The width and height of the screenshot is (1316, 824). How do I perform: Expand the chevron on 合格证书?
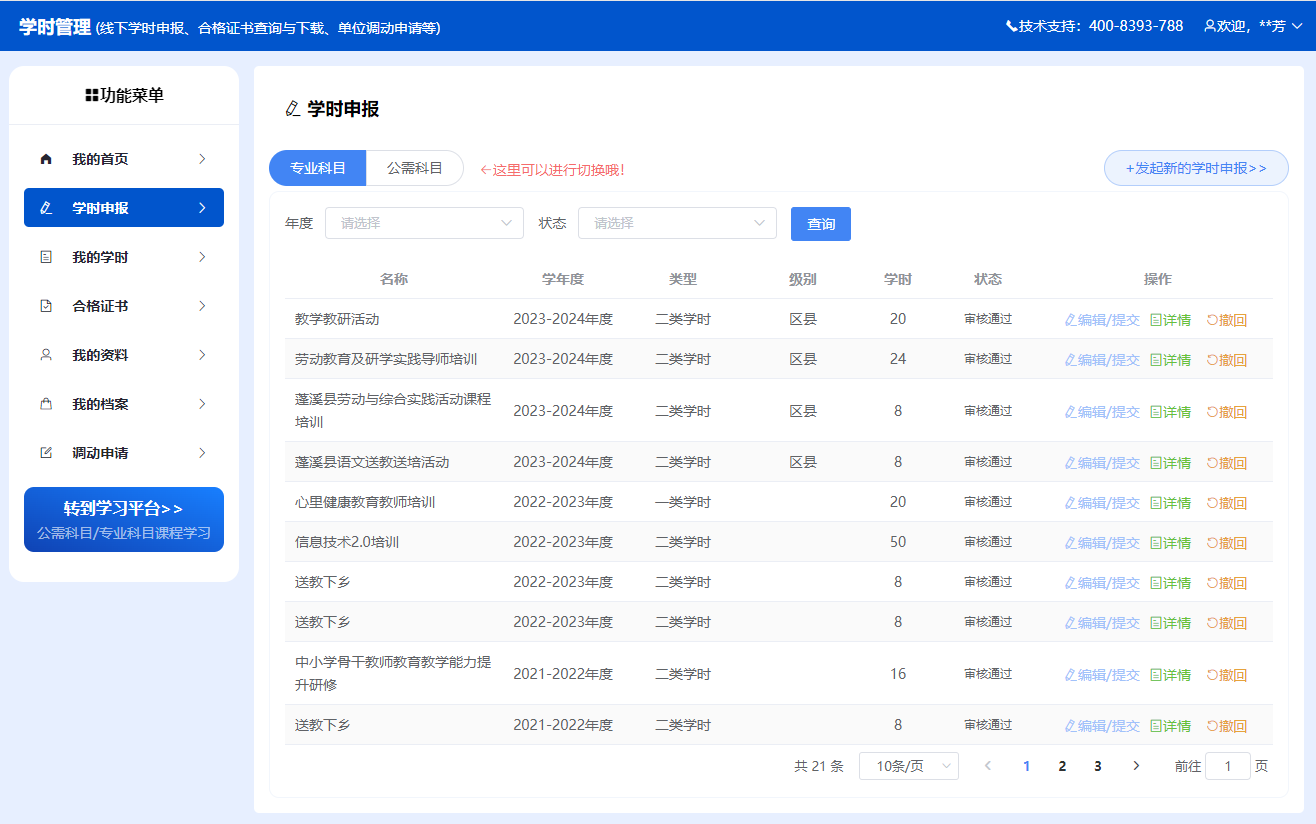point(202,306)
